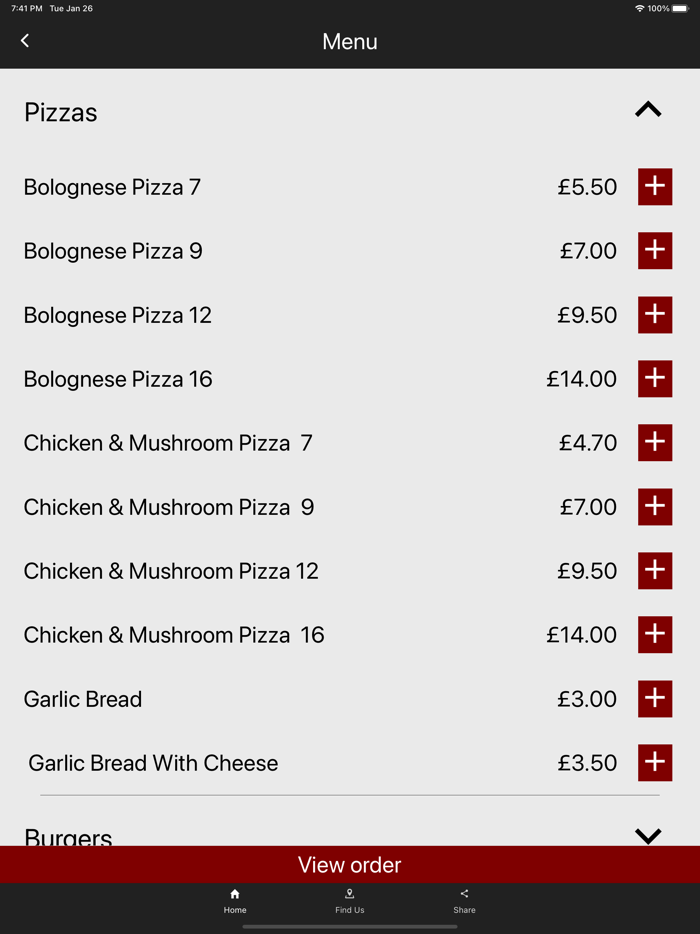Tap the View order button
The height and width of the screenshot is (934, 700).
[349, 864]
